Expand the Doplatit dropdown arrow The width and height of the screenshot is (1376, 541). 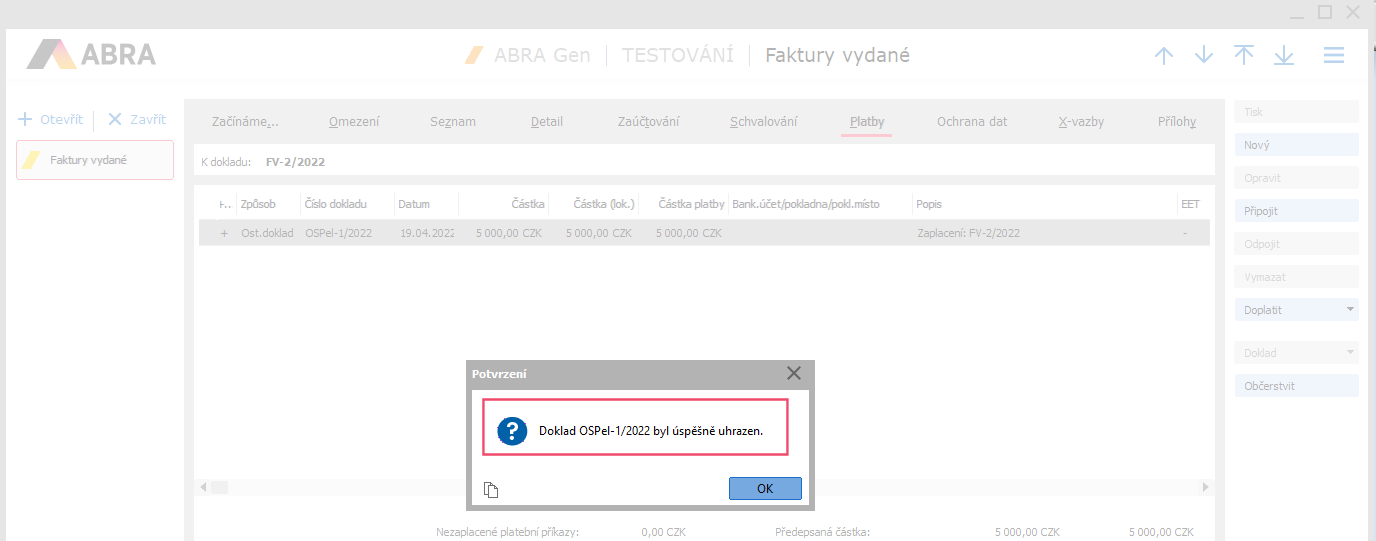point(1351,310)
